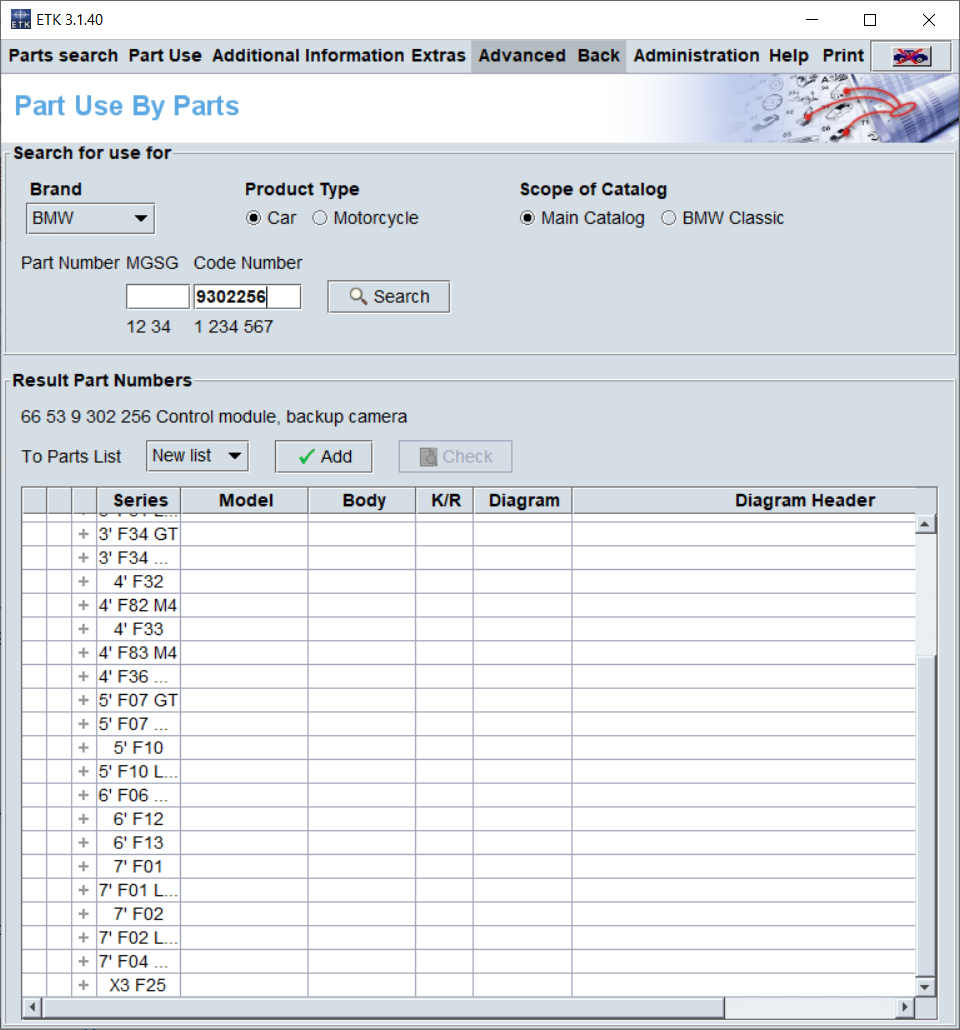Click the Search button

pos(389,297)
